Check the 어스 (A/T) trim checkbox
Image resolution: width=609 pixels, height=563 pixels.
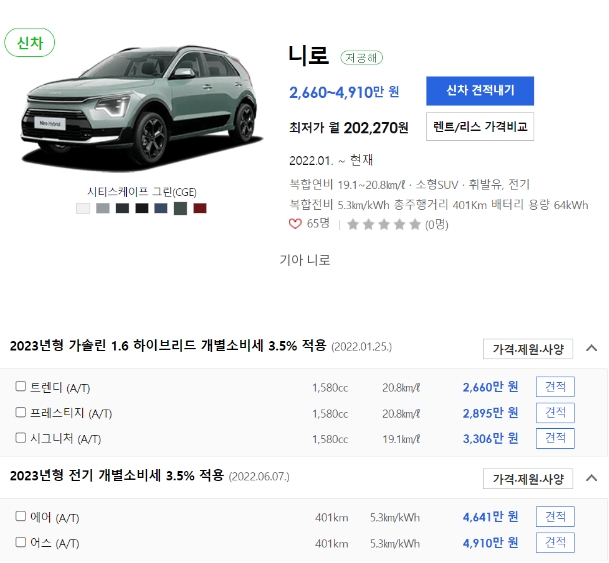(20, 542)
